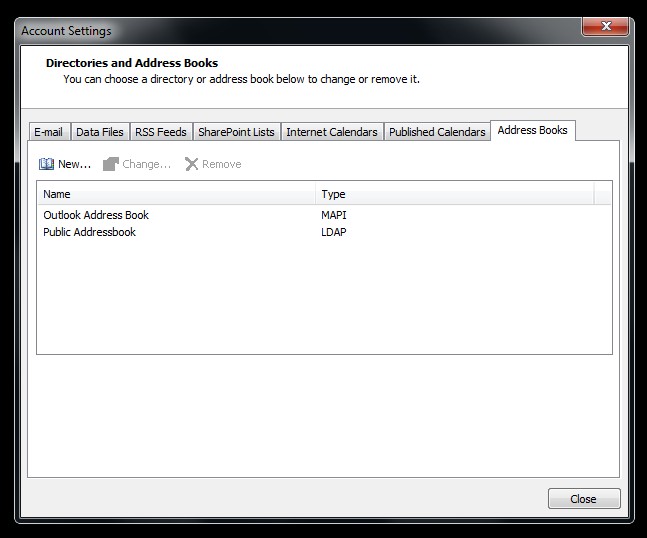Screen dimensions: 647x538
Task: Click the Close button
Action: 584,499
